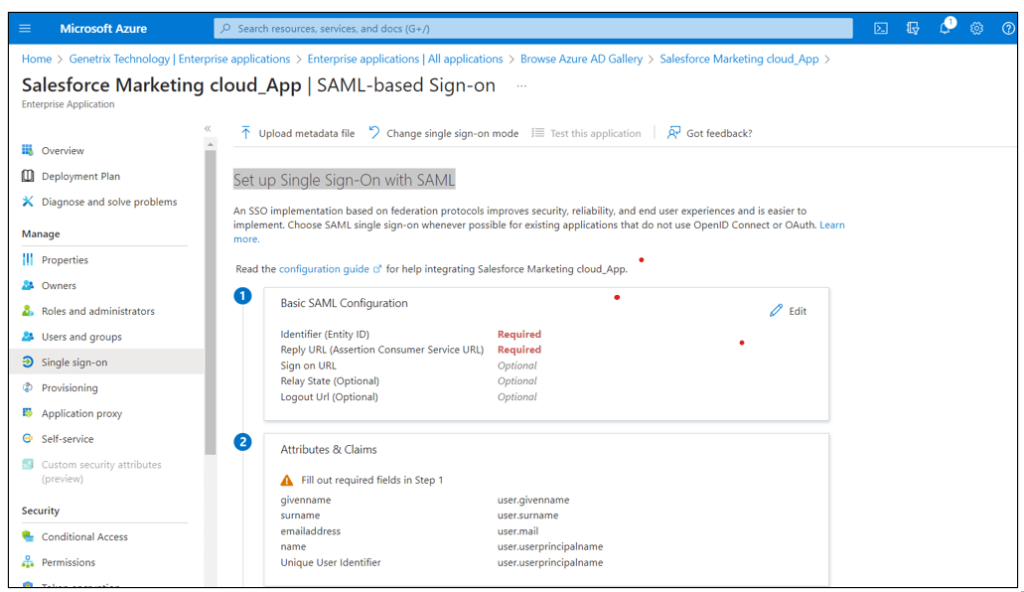The width and height of the screenshot is (1024, 592).
Task: Open Genetrix Technology | Enterprise applications breadcrumb
Action: (x=180, y=59)
